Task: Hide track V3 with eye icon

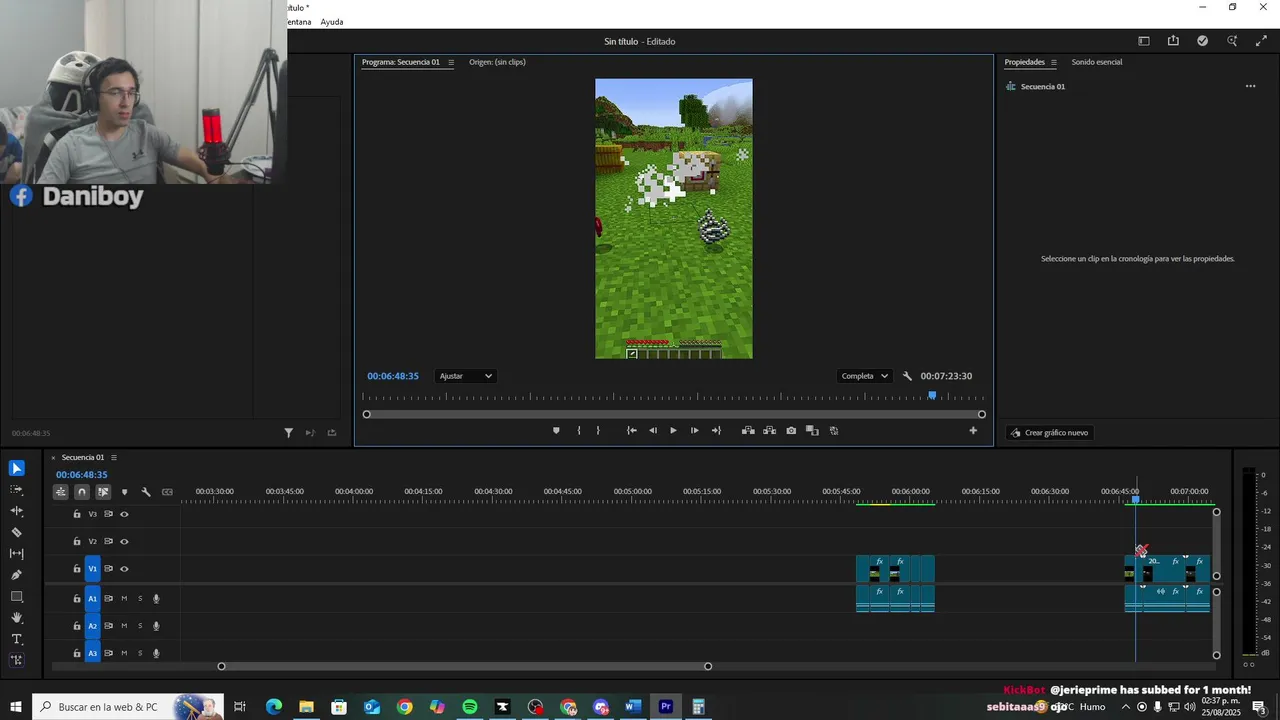Action: coord(124,514)
